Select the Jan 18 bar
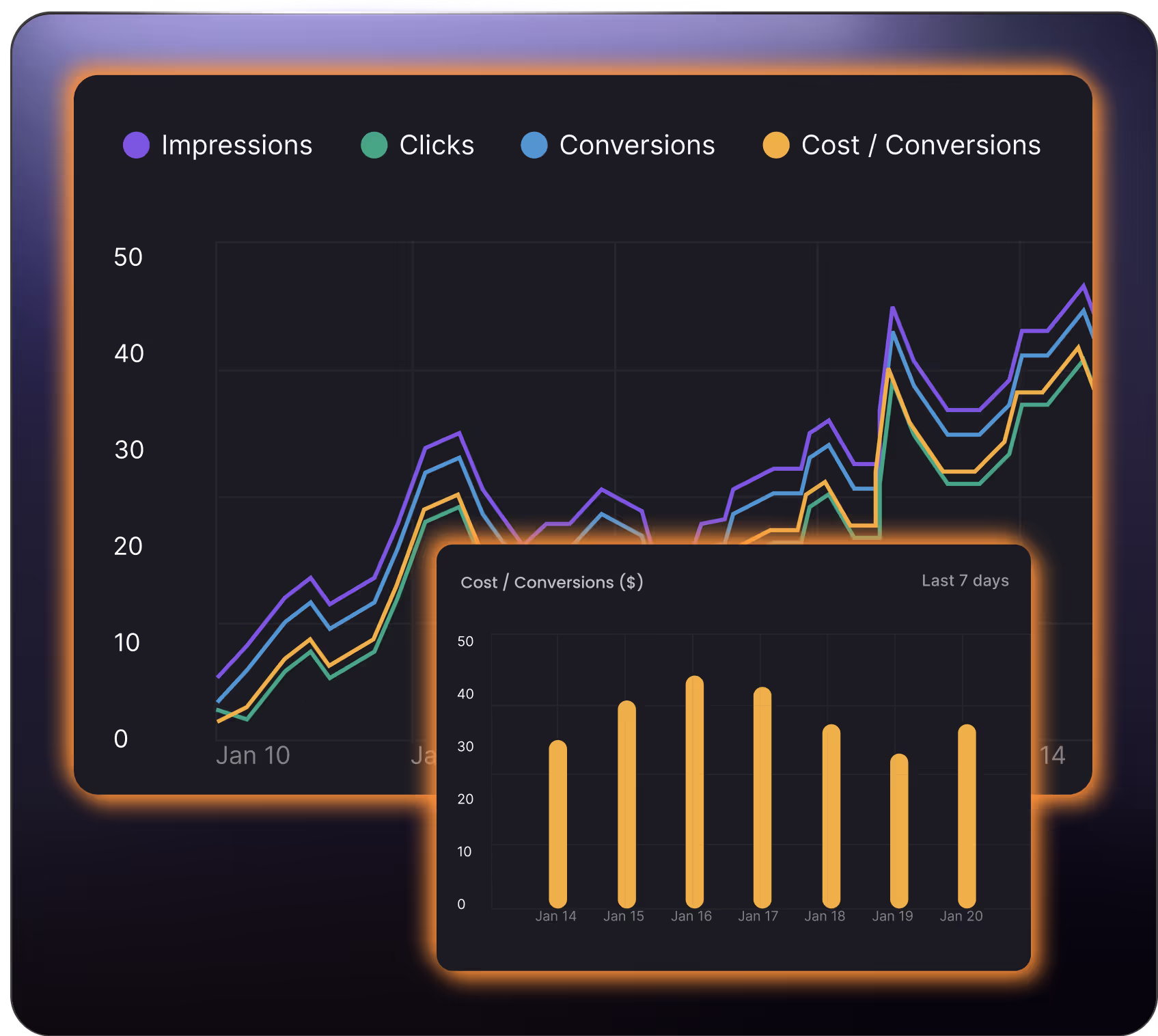 tap(831, 816)
